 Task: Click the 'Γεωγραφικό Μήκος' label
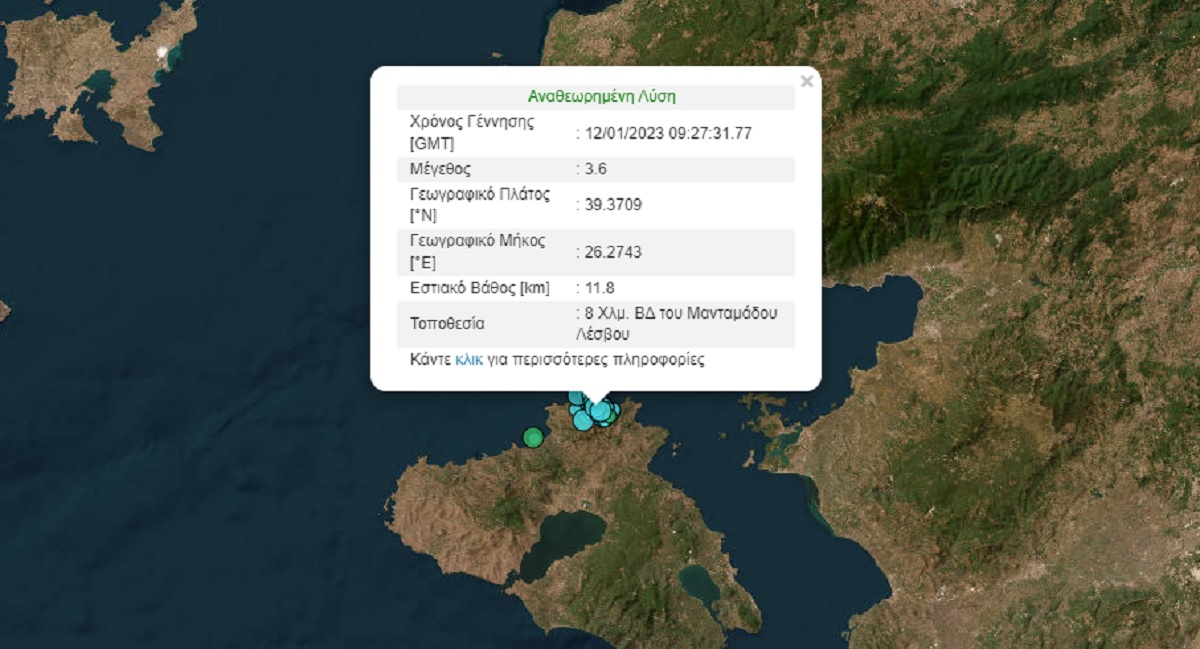478,243
